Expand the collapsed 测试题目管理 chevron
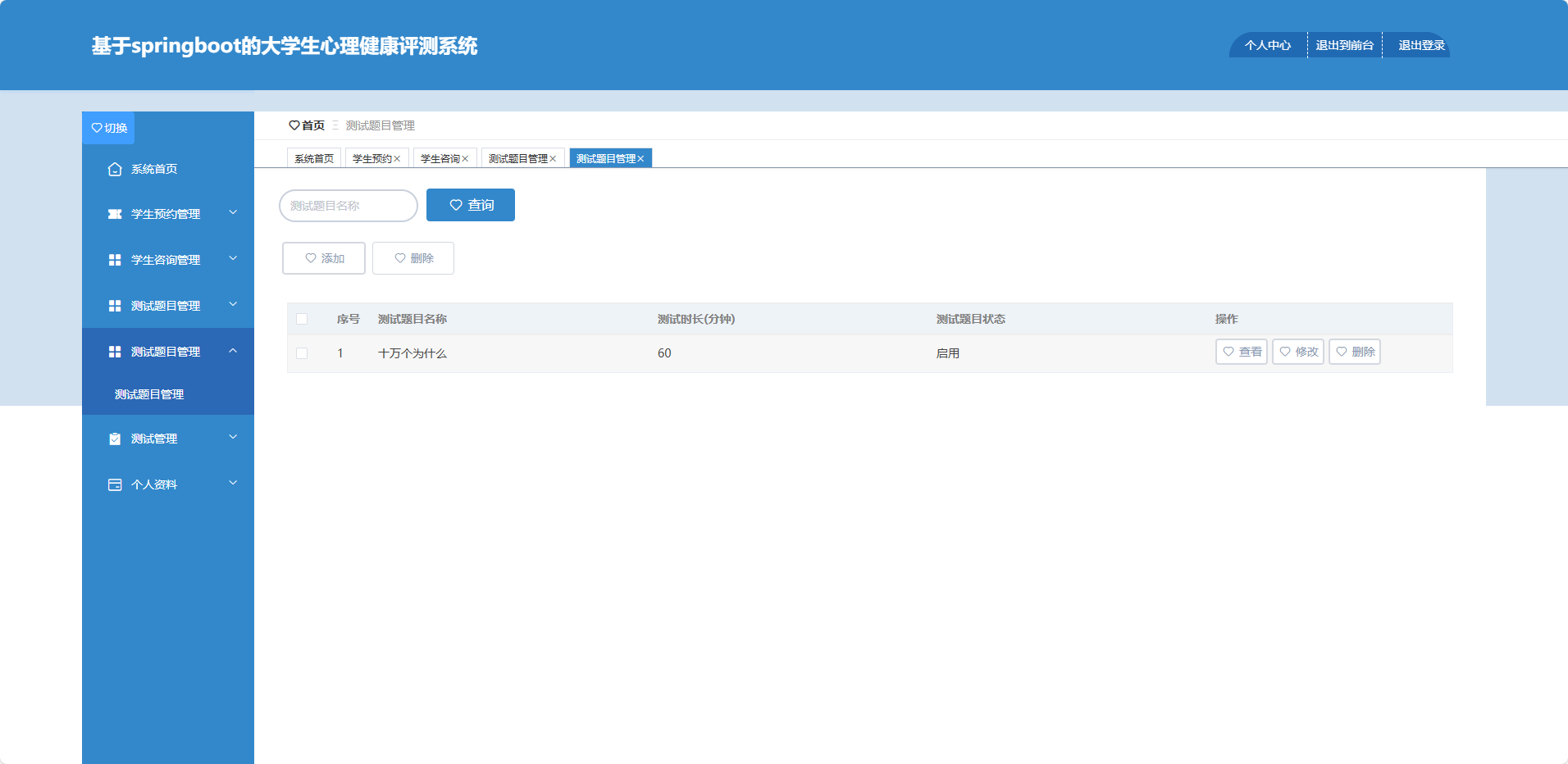Screen dimensions: 1568x764 click(233, 305)
